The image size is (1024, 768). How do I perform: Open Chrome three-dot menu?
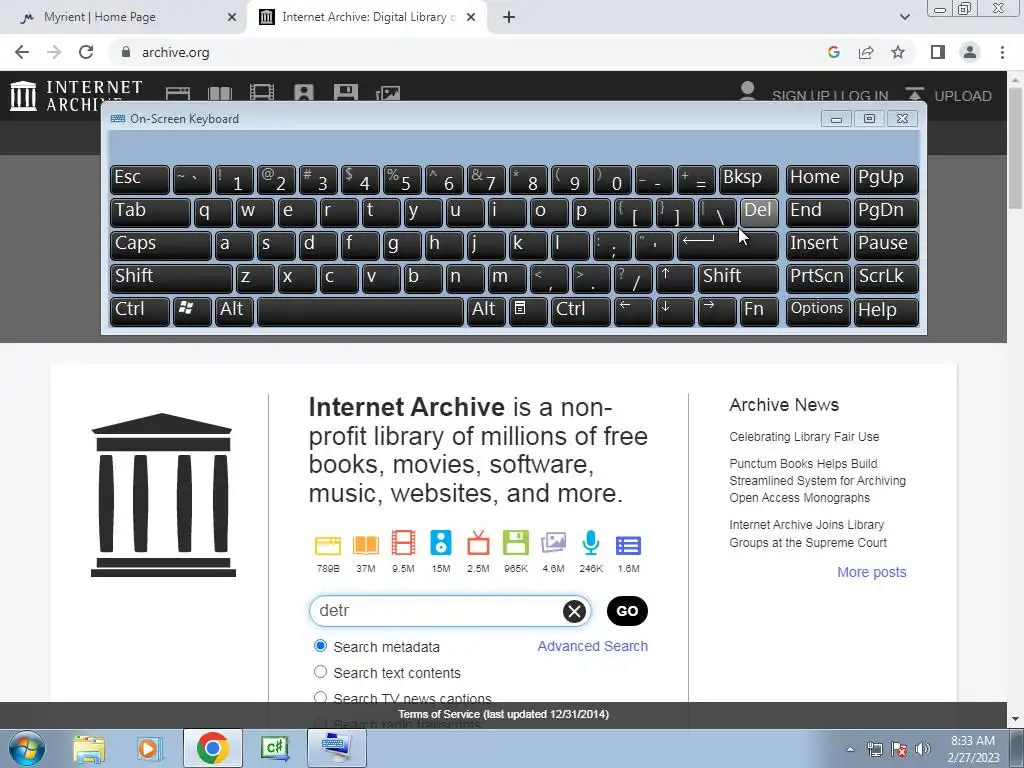(x=1002, y=52)
